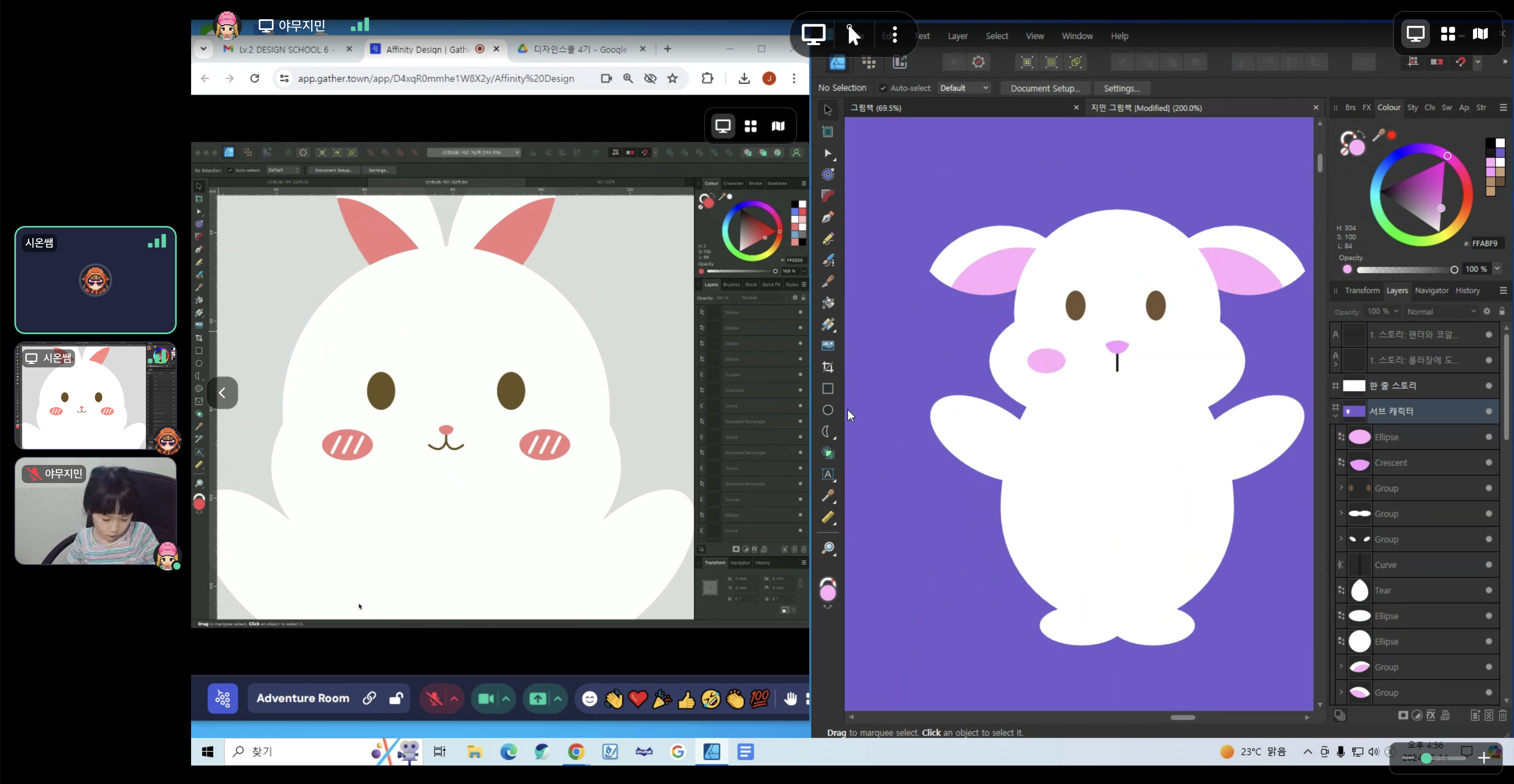Viewport: 1514px width, 784px height.
Task: Toggle the Adventure Room lock icon
Action: pos(396,698)
